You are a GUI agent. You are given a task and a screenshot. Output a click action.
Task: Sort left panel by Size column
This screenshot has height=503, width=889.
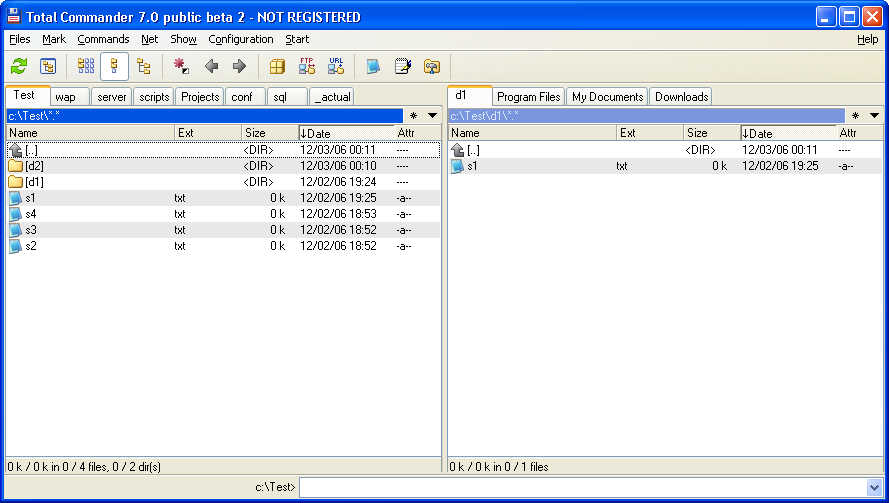point(270,133)
